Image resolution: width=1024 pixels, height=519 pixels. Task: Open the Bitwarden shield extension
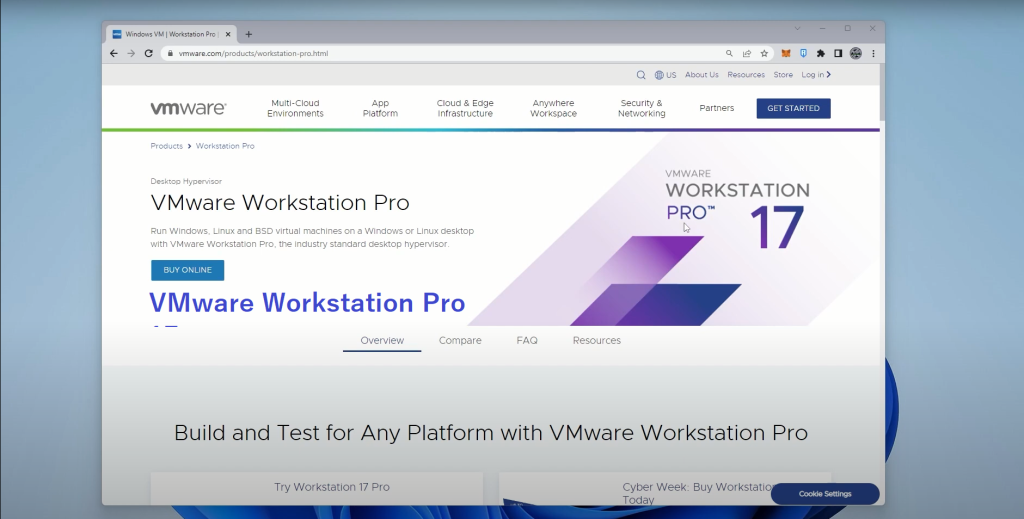[x=803, y=54]
